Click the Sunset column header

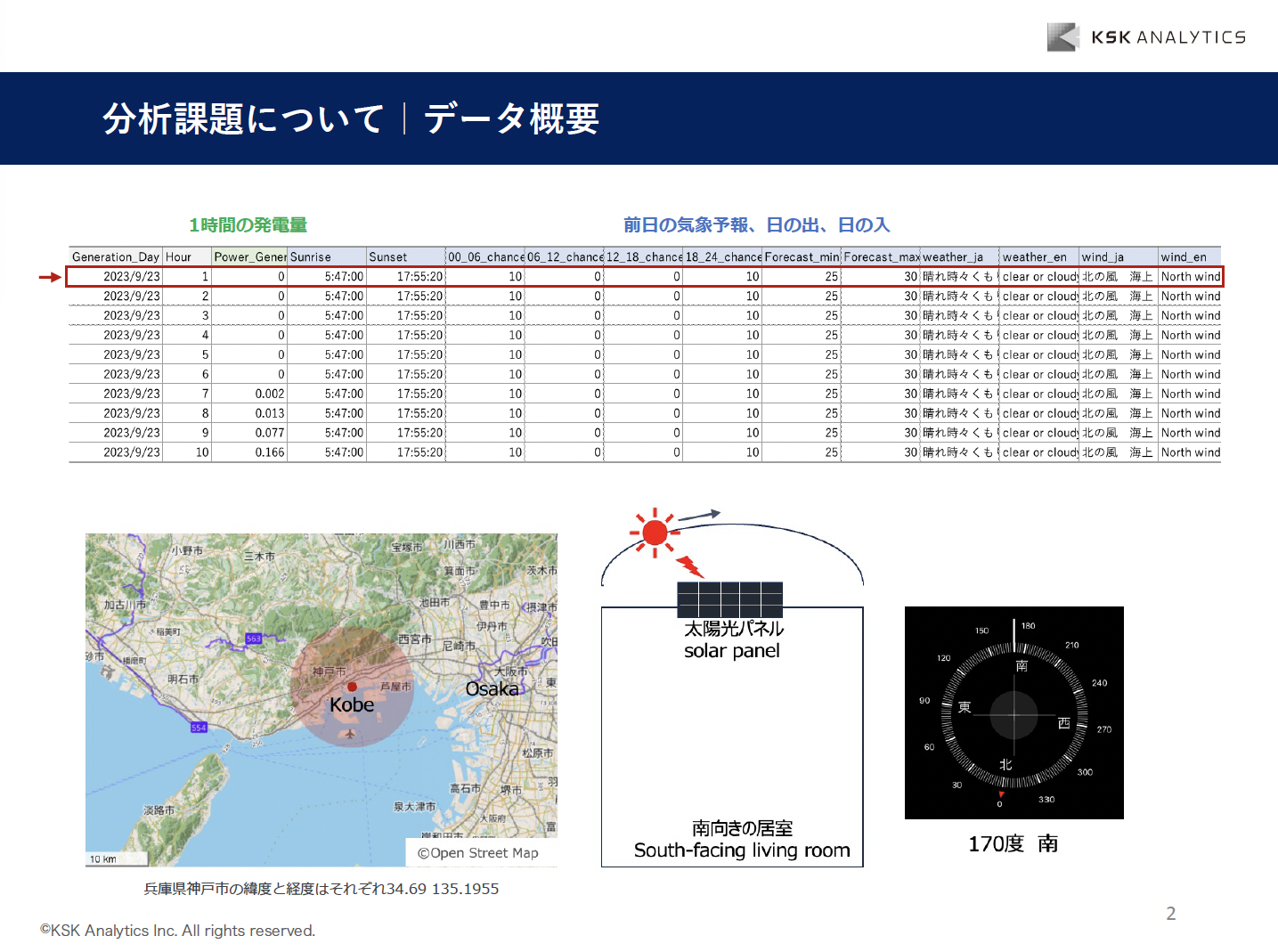405,256
